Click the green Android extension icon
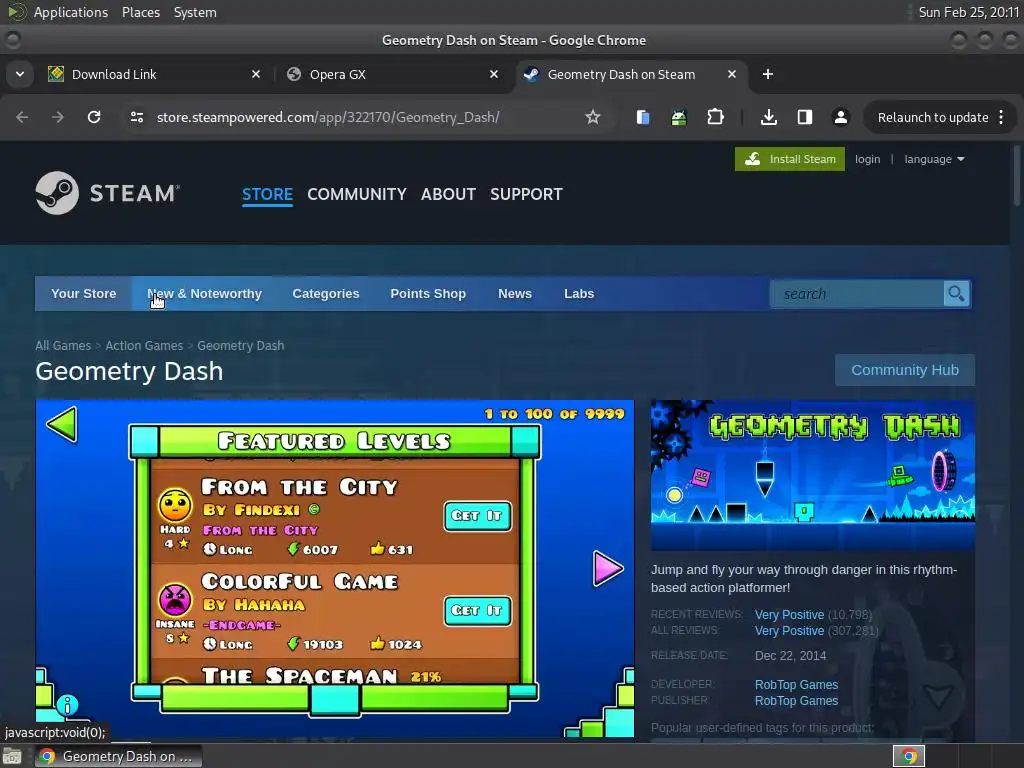Viewport: 1024px width, 768px height. 679,118
